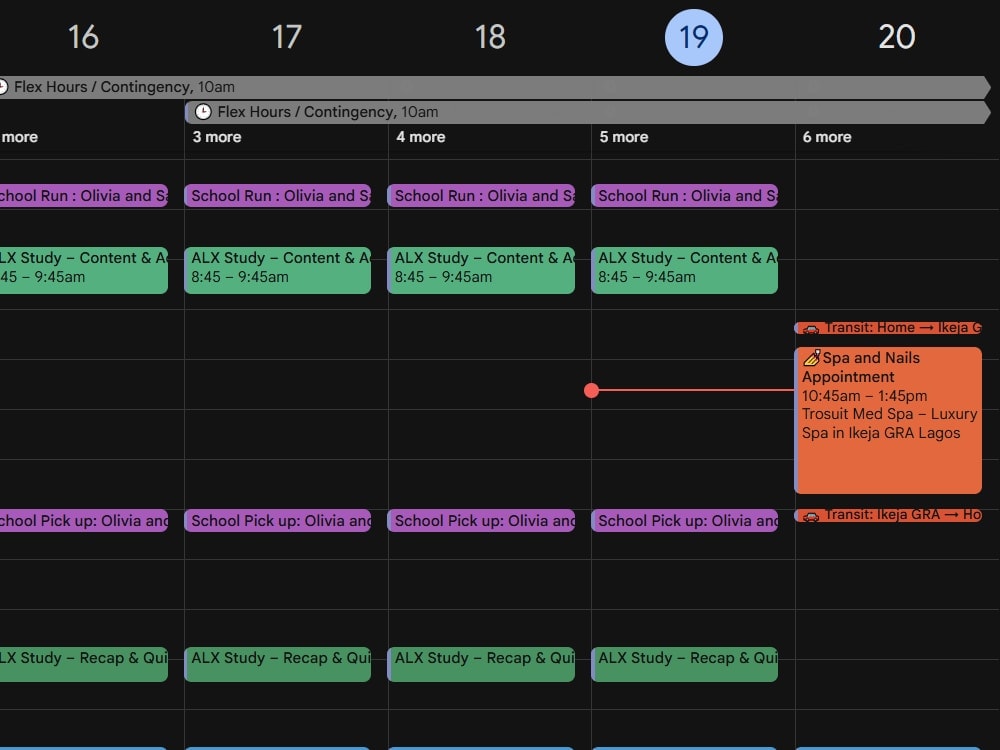Open ALX Study Recap event on day 18
Screen dimensions: 1000x750
pos(481,665)
